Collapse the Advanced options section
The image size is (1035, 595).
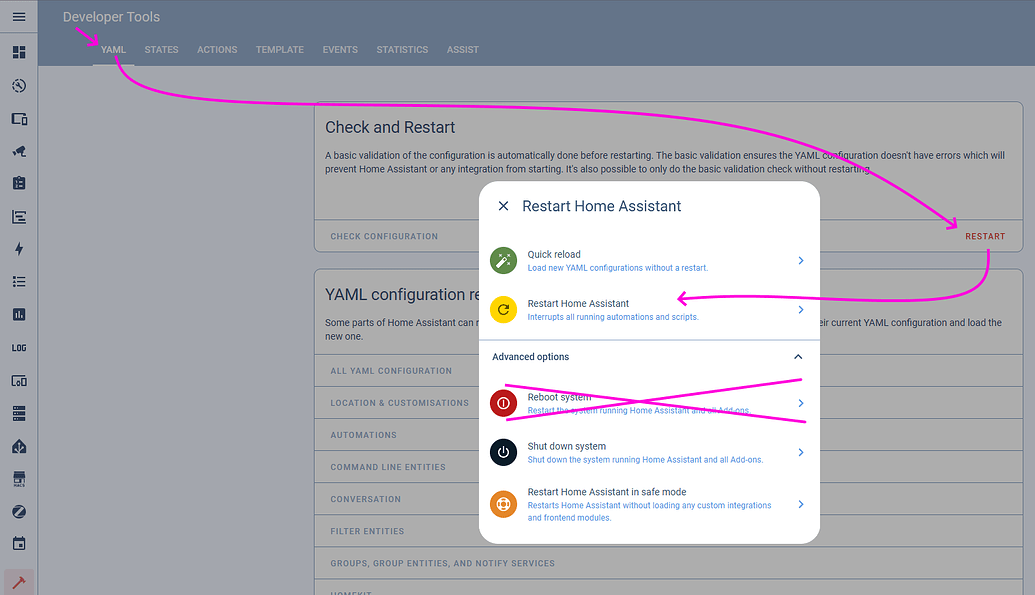click(798, 356)
